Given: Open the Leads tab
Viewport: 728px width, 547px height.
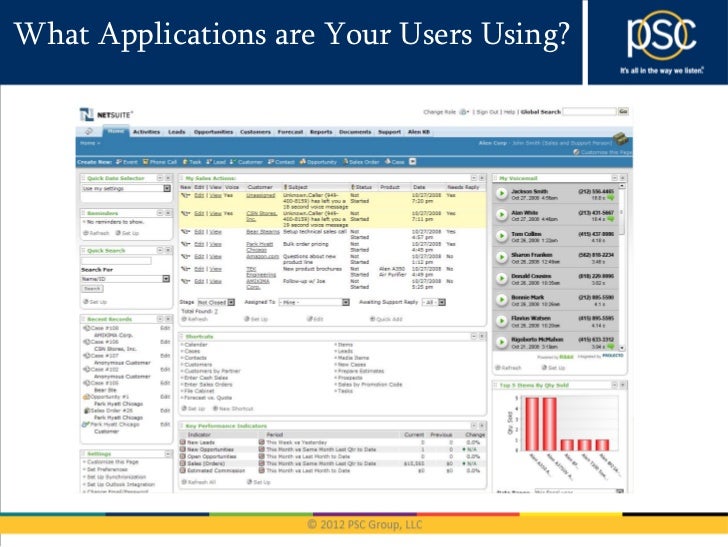Looking at the screenshot, I should click(x=176, y=132).
